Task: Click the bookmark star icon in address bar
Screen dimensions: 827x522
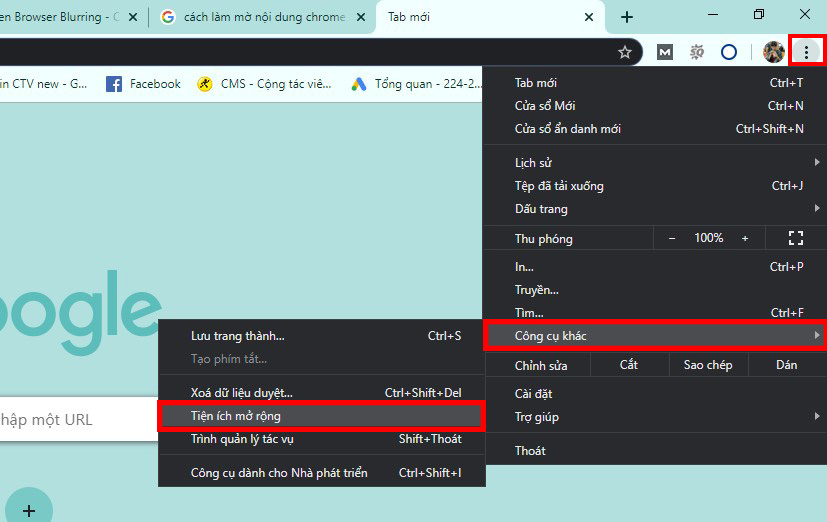Action: [624, 52]
